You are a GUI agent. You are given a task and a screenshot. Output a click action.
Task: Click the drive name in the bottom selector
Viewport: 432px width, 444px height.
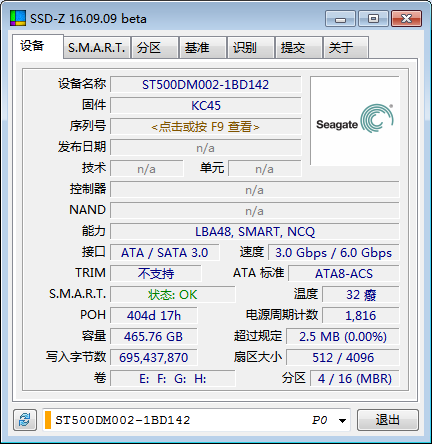tap(123, 420)
